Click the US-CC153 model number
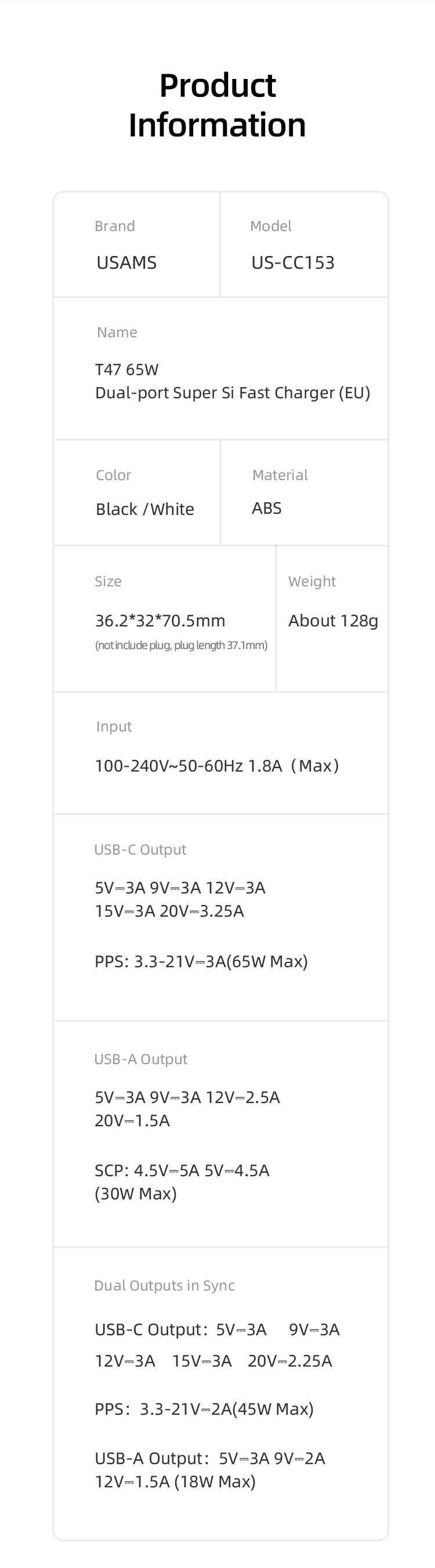This screenshot has height=1568, width=435. click(293, 262)
